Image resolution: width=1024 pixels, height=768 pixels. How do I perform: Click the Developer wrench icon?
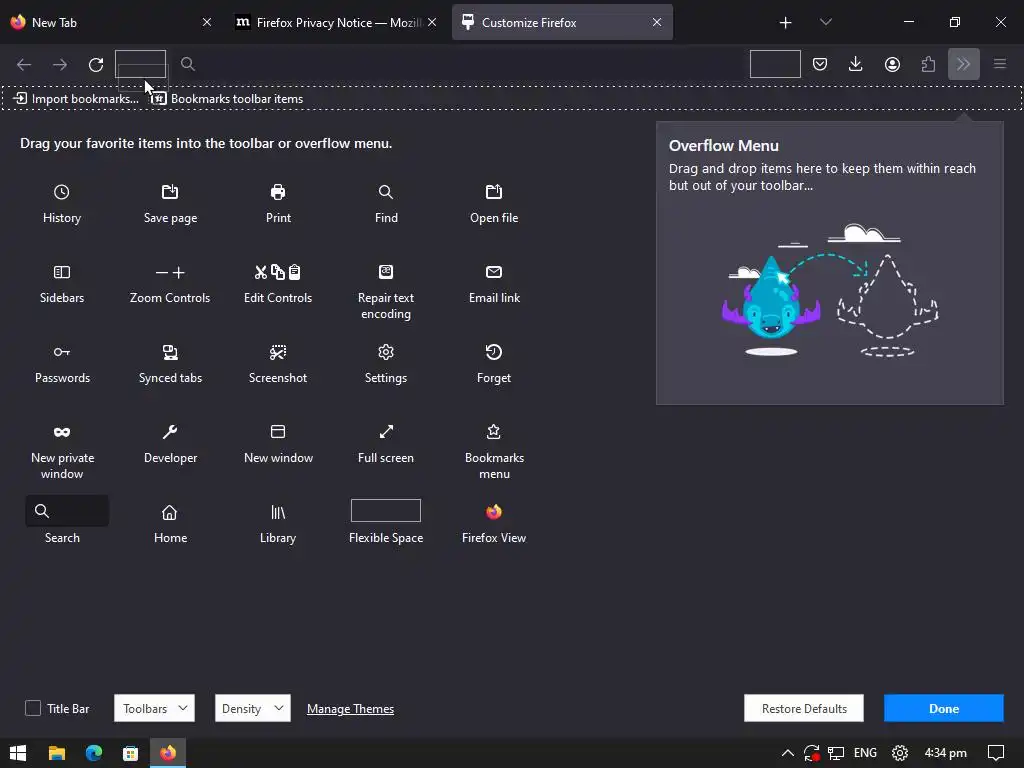tap(170, 432)
